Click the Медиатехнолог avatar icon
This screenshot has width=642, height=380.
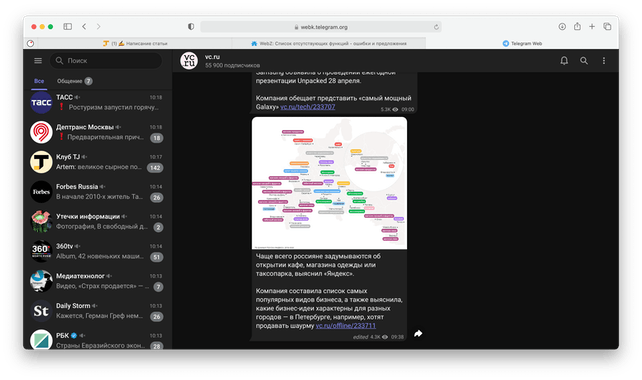coord(41,281)
